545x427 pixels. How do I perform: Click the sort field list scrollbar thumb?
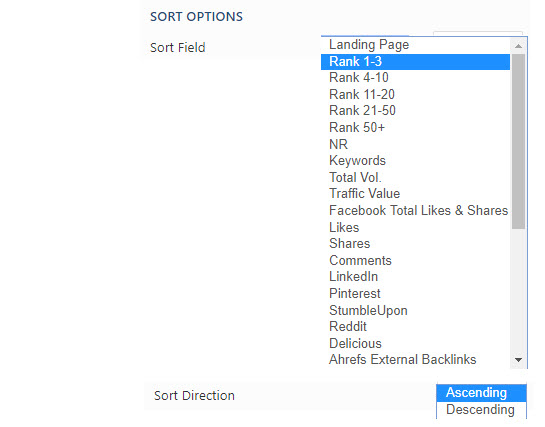(518, 141)
